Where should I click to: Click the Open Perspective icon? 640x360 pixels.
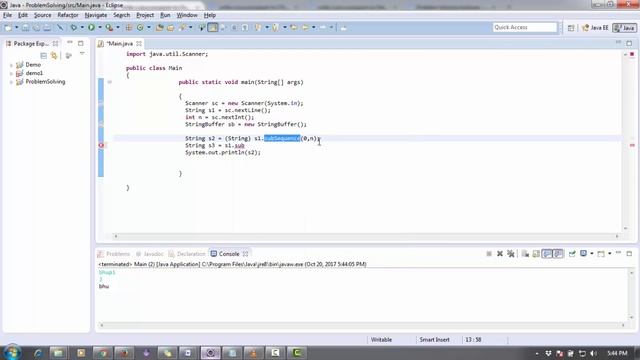(571, 28)
